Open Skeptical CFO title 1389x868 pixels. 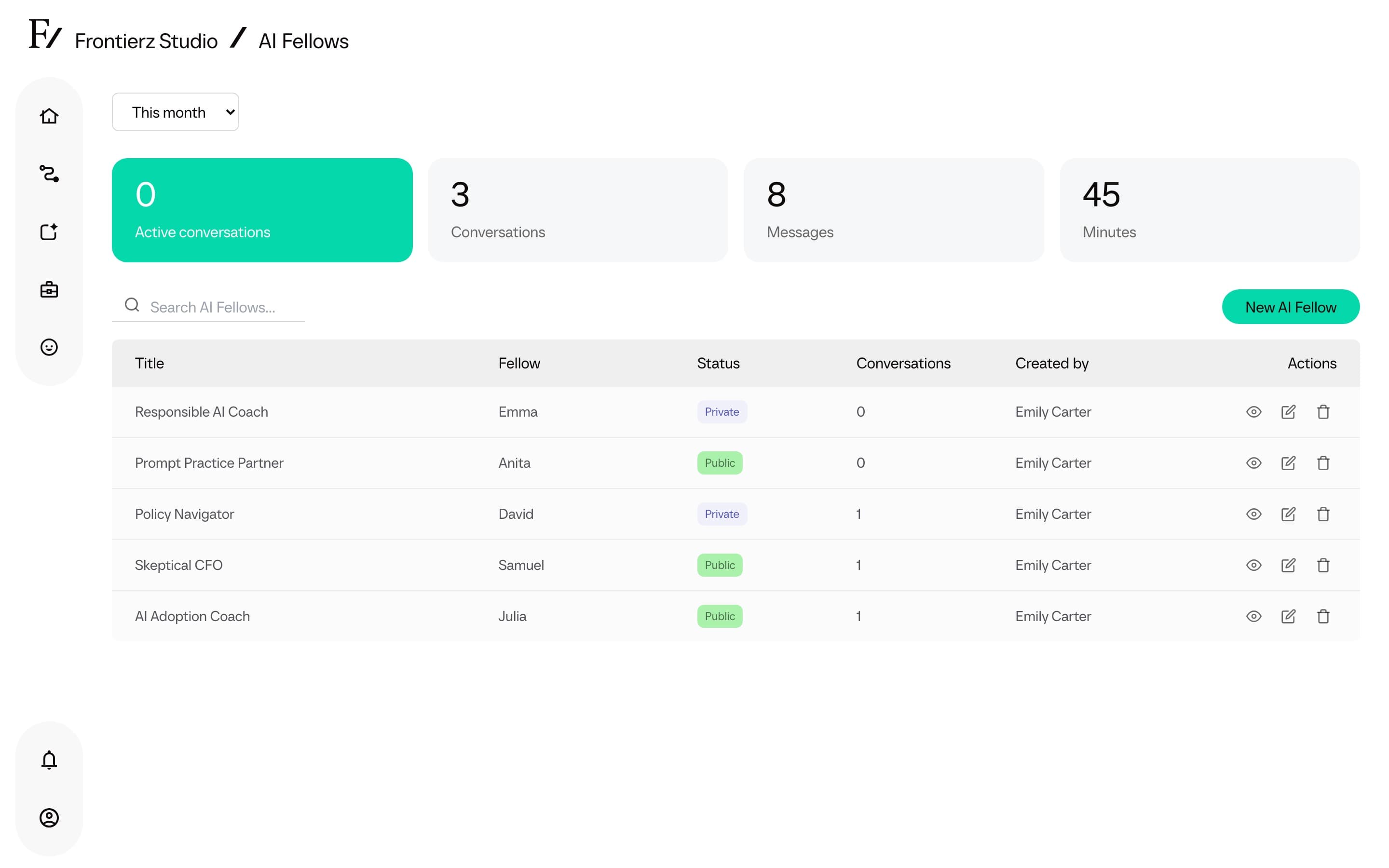(178, 565)
